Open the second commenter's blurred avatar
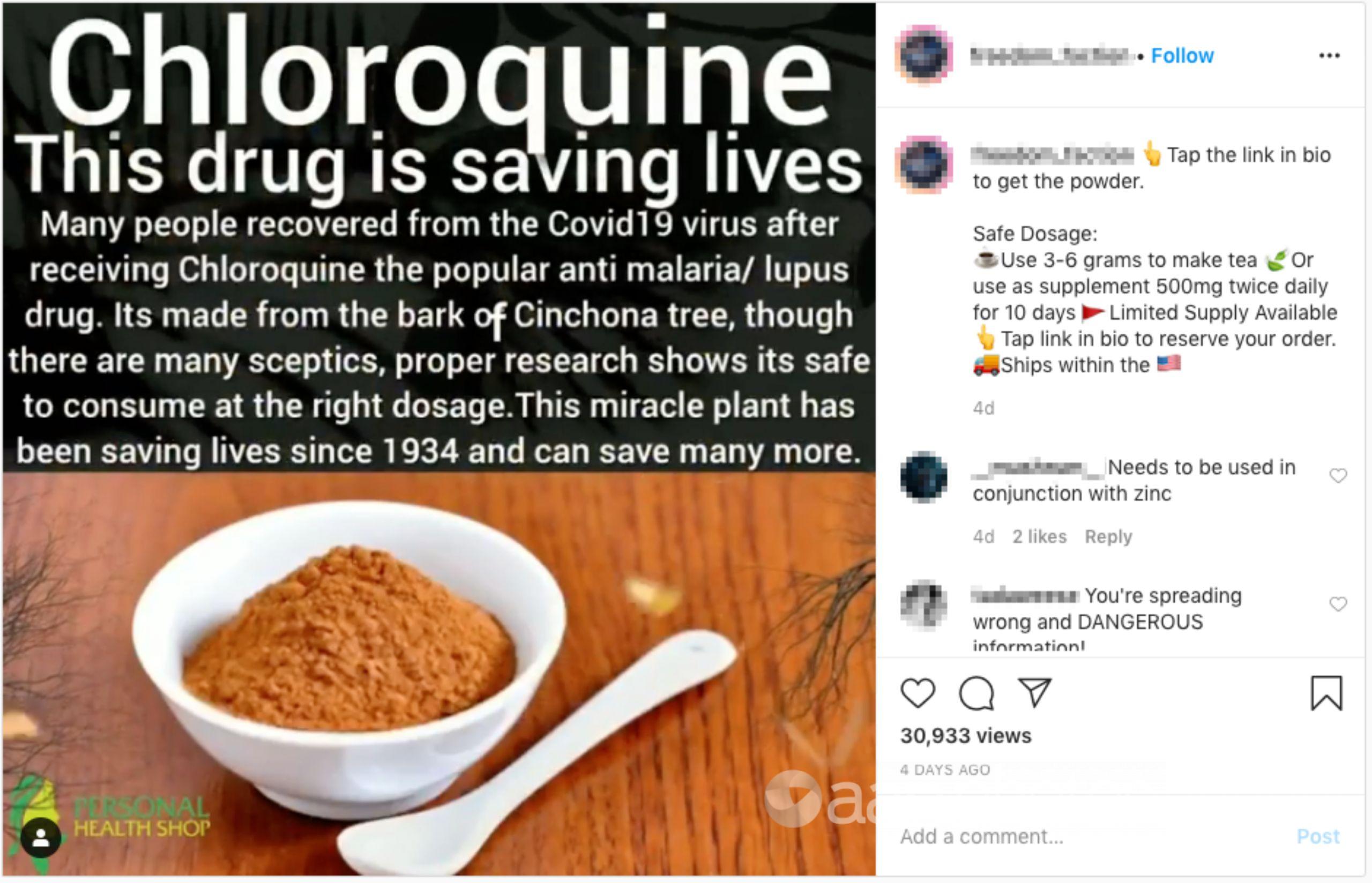Viewport: 1372px width, 883px height. coord(923,605)
